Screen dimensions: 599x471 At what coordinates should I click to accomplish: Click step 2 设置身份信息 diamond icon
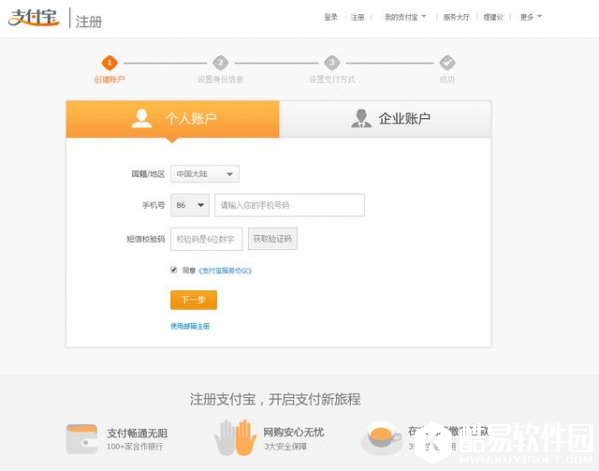[220, 63]
